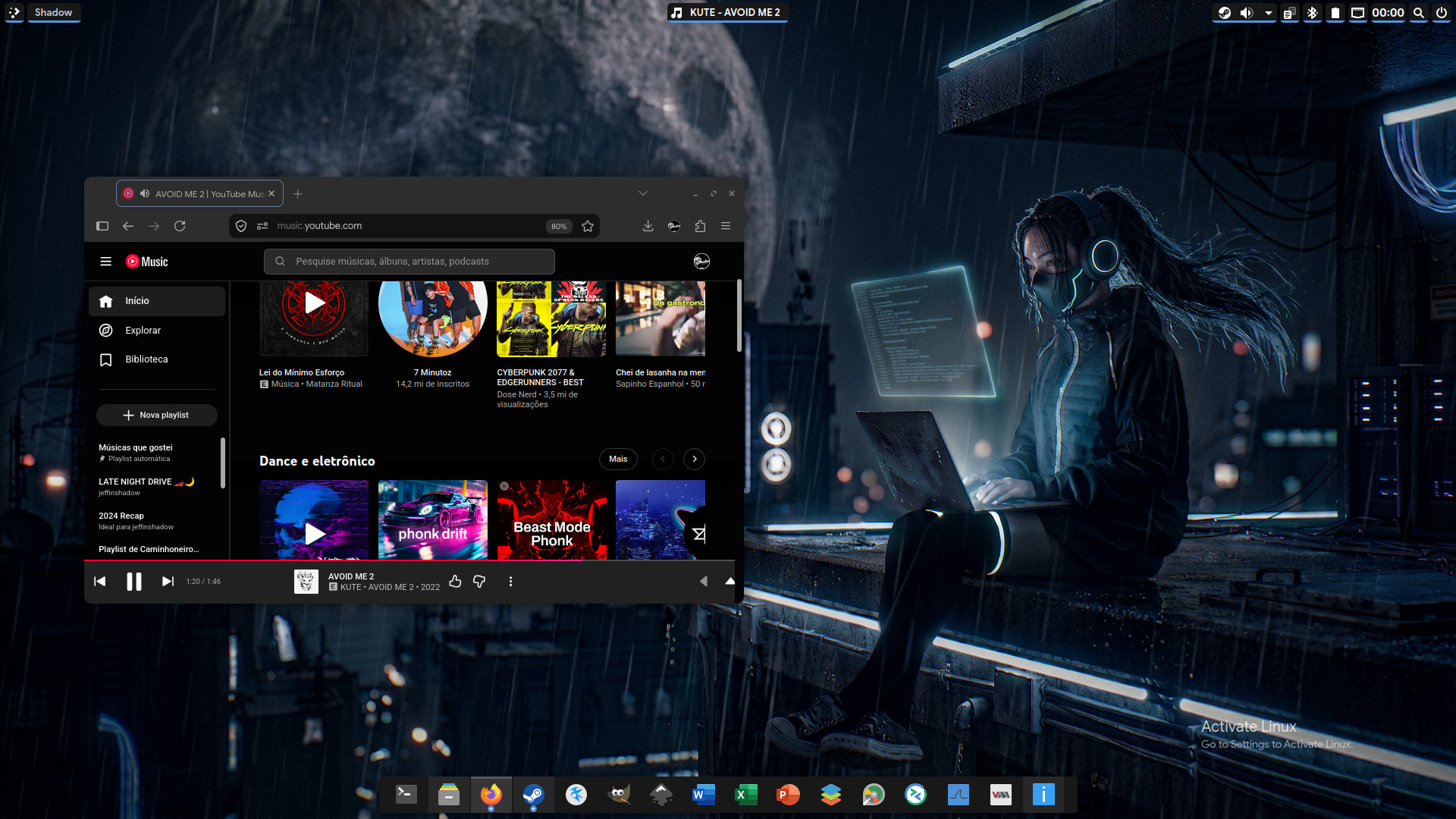Open the CYBERPUNK 2077 & EDGERUNNERS playlist thumbnail
This screenshot has height=819, width=1456.
[551, 318]
